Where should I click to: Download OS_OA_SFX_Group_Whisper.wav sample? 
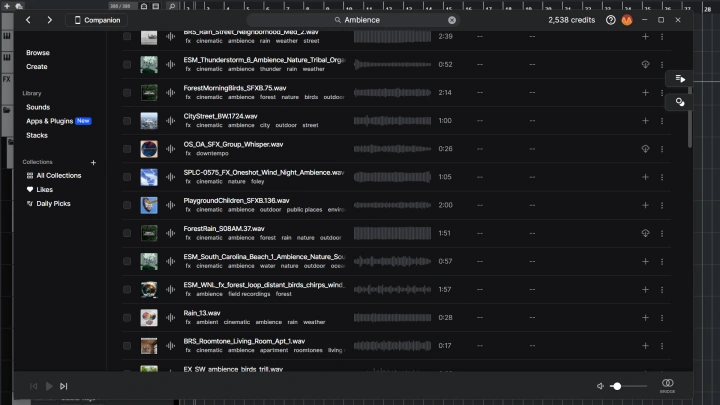coord(645,149)
